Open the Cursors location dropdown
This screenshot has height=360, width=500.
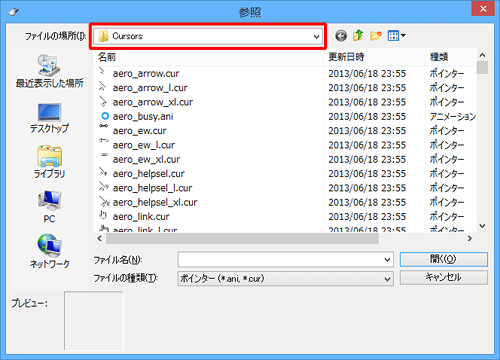tap(208, 36)
